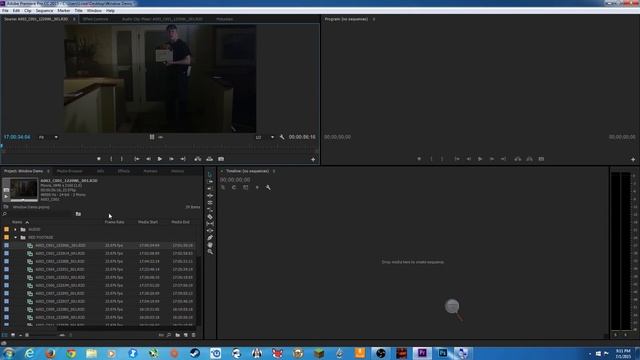Open Source monitor Button Editor plus icon

313,160
